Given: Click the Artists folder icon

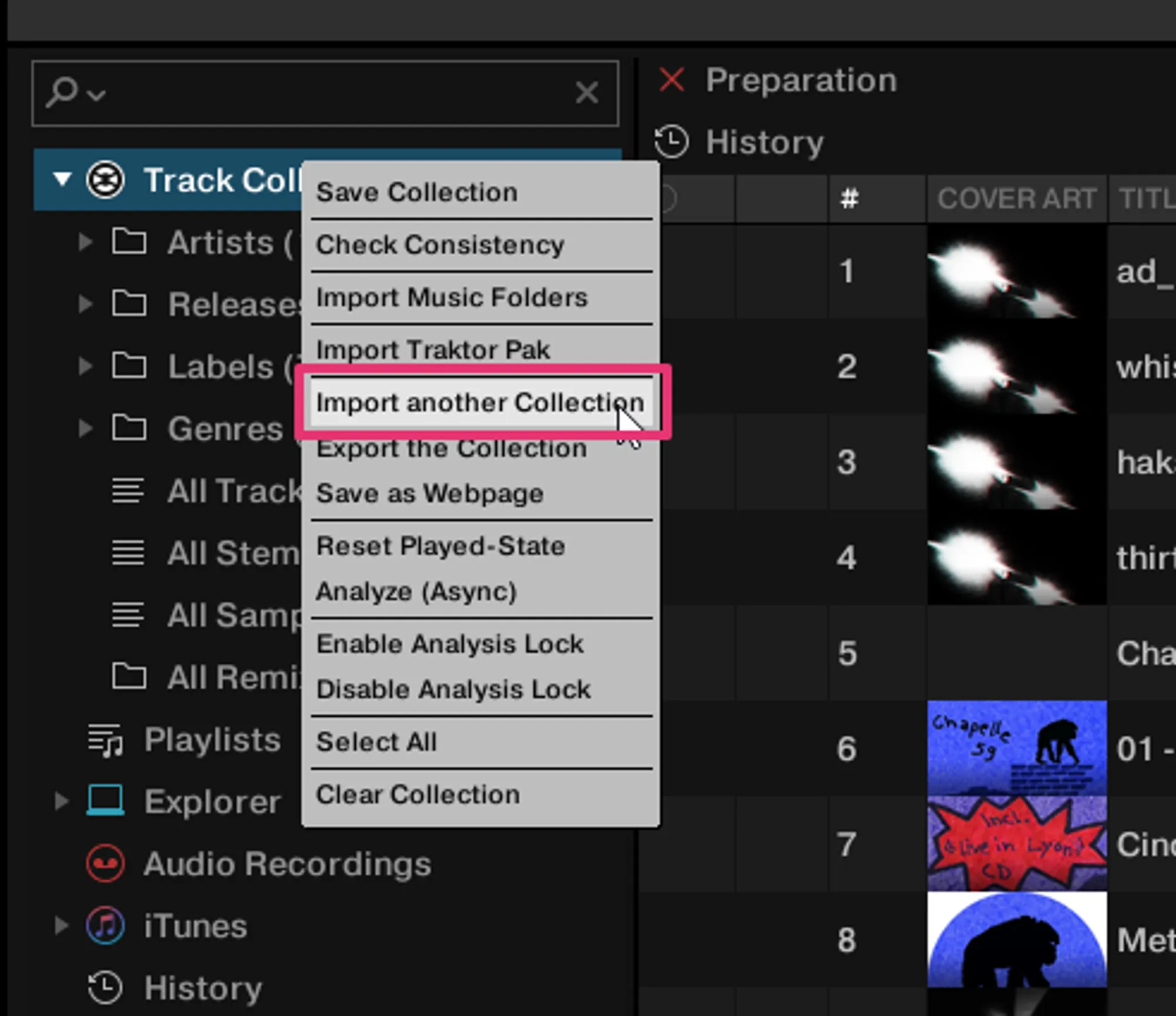Looking at the screenshot, I should click(129, 242).
